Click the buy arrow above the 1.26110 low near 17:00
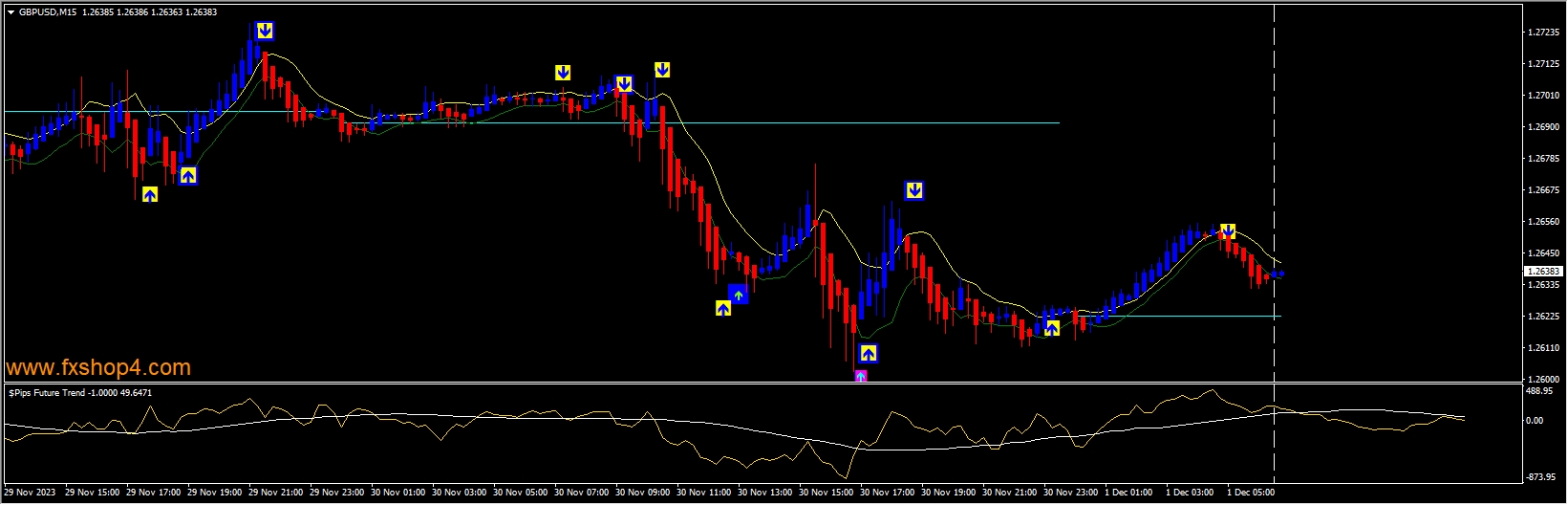1568x505 pixels. point(868,354)
